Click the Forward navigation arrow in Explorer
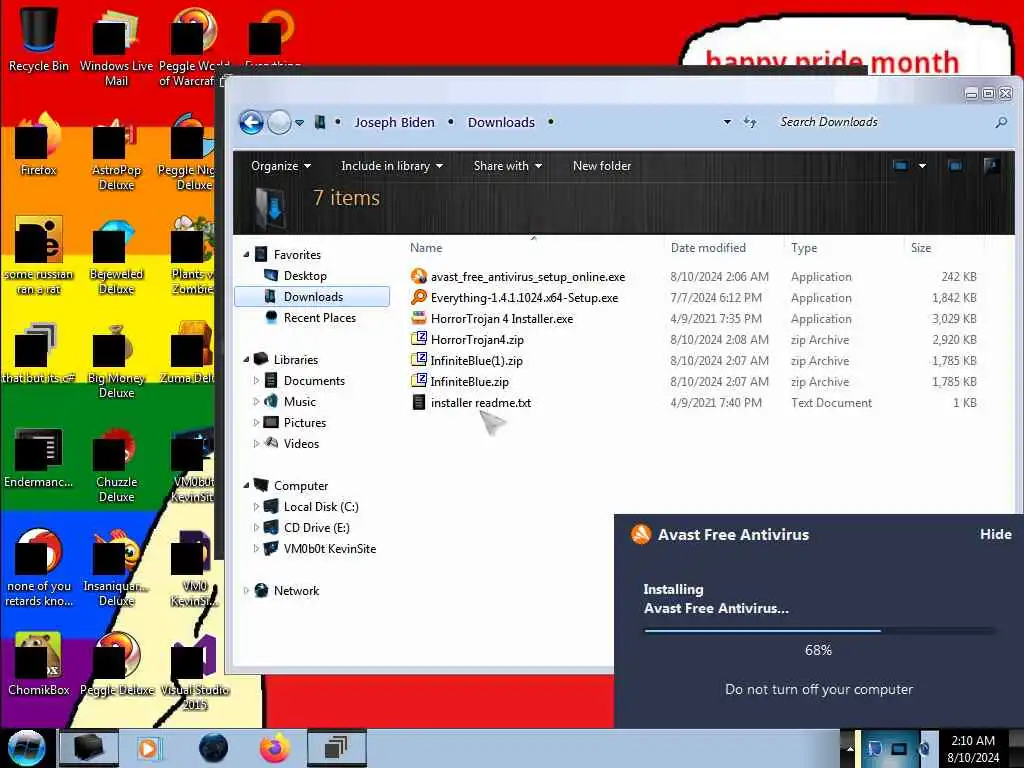 [280, 122]
